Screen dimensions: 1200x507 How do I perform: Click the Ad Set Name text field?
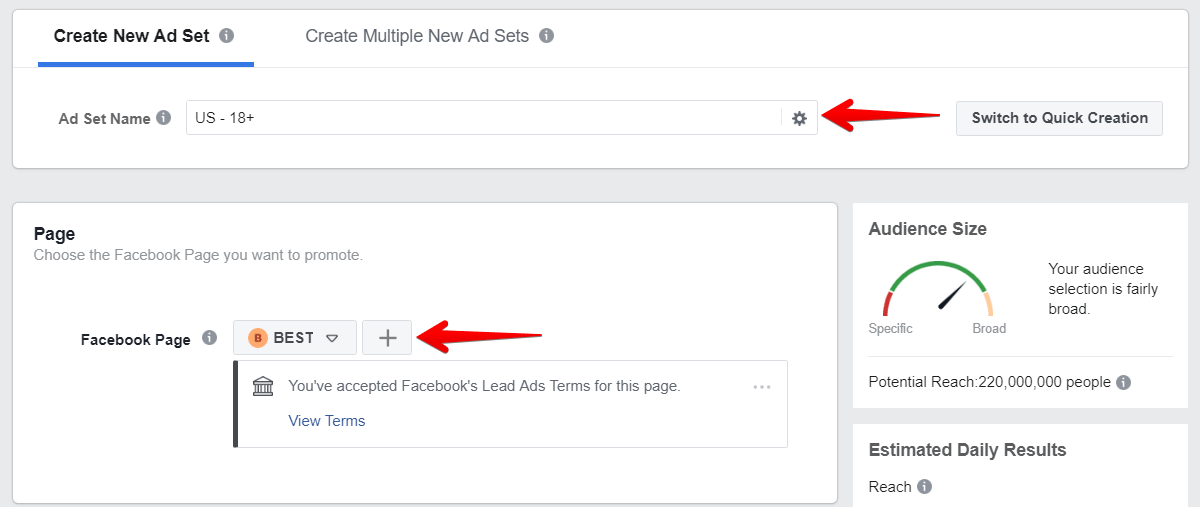tap(480, 118)
